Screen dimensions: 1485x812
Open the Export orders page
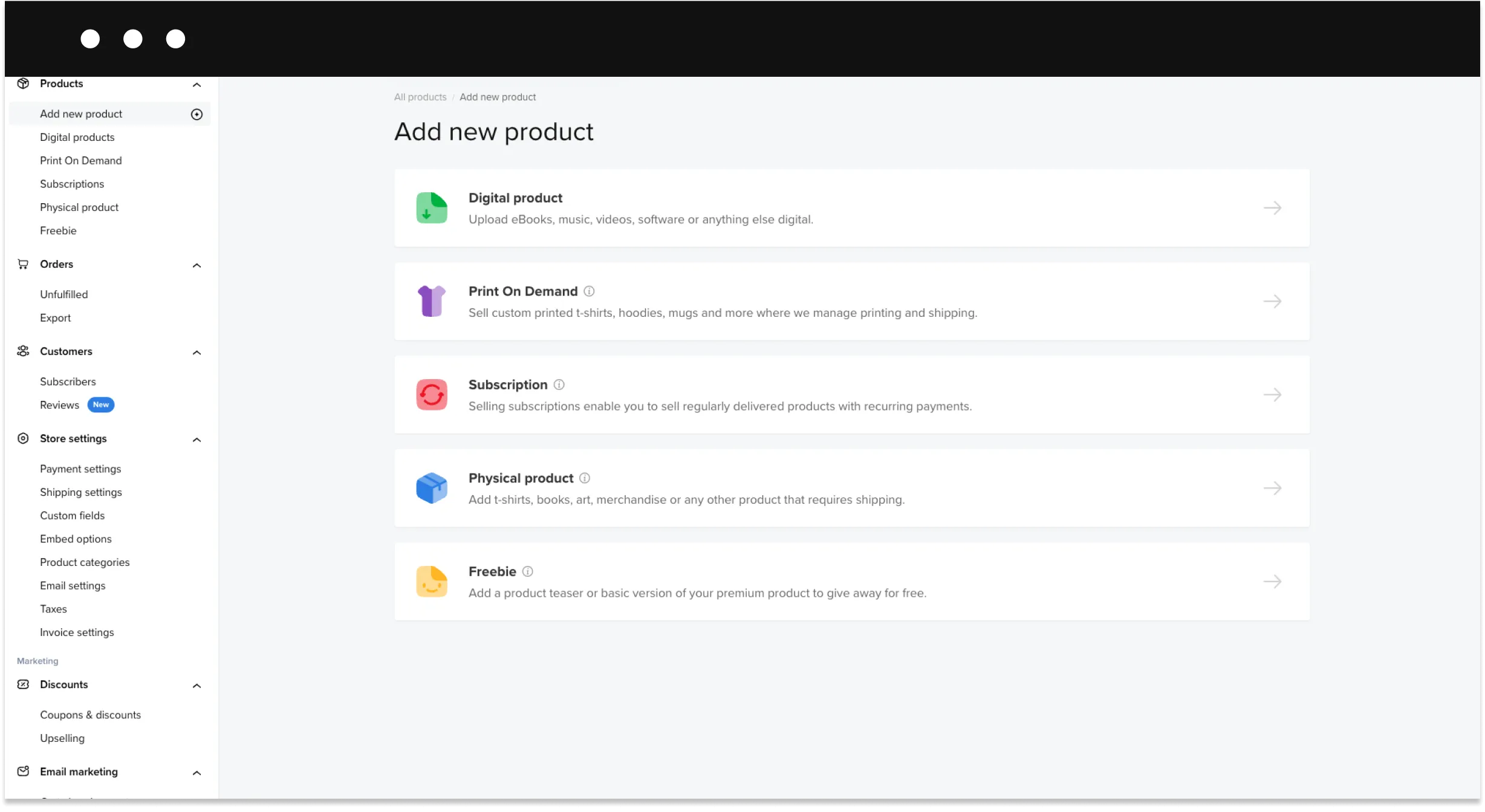point(55,318)
